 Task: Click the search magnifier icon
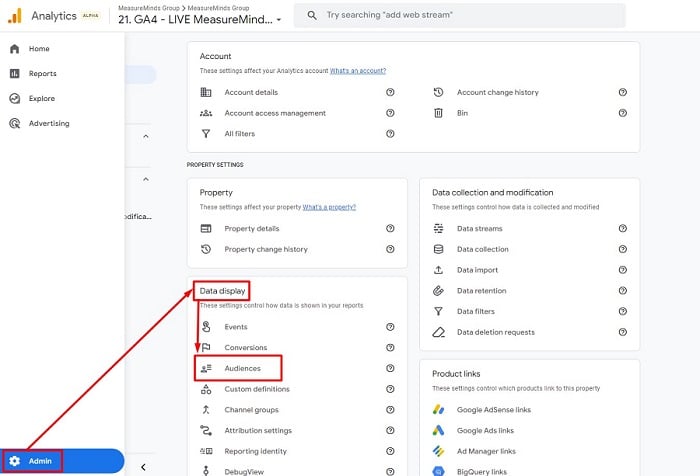pyautogui.click(x=312, y=15)
